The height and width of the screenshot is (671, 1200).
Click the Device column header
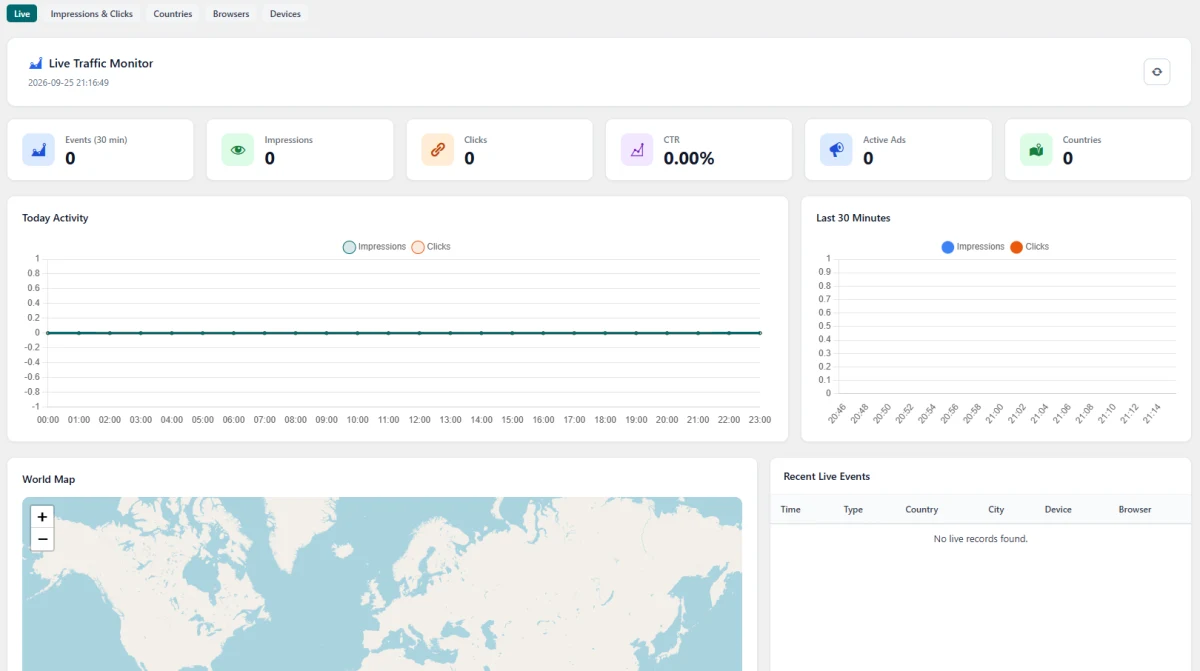click(1058, 510)
